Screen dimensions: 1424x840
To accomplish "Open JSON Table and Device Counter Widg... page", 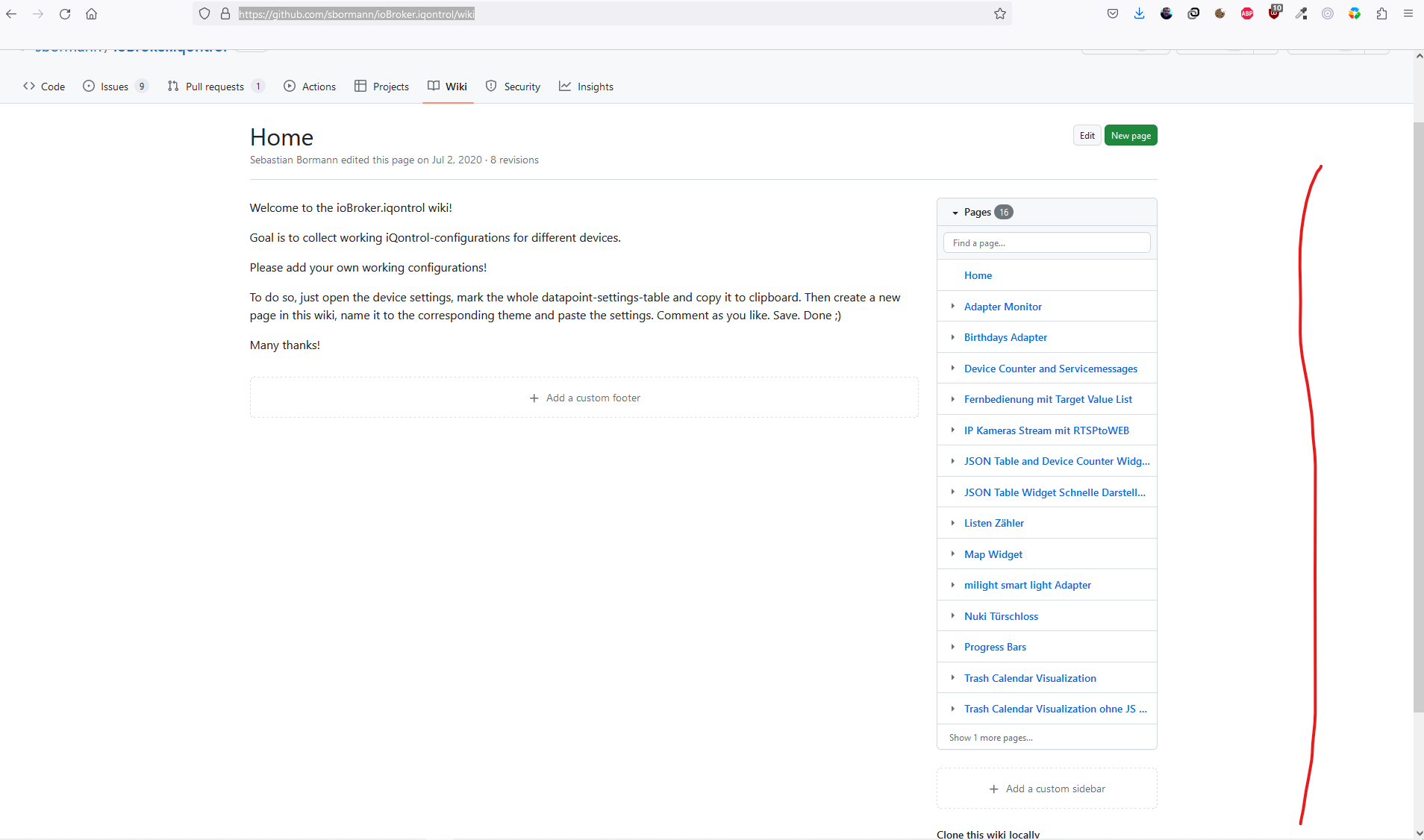I will click(x=1057, y=461).
